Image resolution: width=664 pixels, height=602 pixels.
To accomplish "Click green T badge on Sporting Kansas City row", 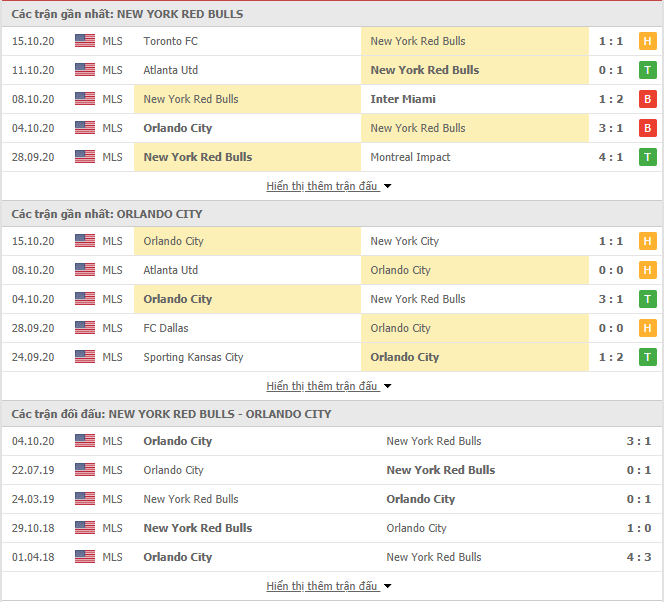I will (647, 357).
